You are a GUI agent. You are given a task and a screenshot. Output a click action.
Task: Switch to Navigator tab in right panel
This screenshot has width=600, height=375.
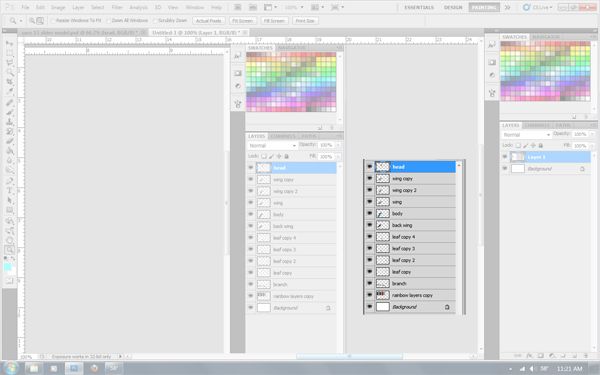[x=546, y=37]
